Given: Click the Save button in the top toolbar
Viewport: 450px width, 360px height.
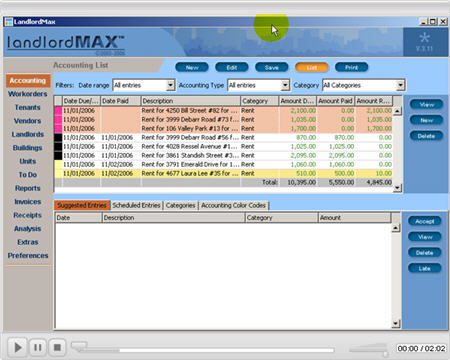Looking at the screenshot, I should pyautogui.click(x=272, y=67).
